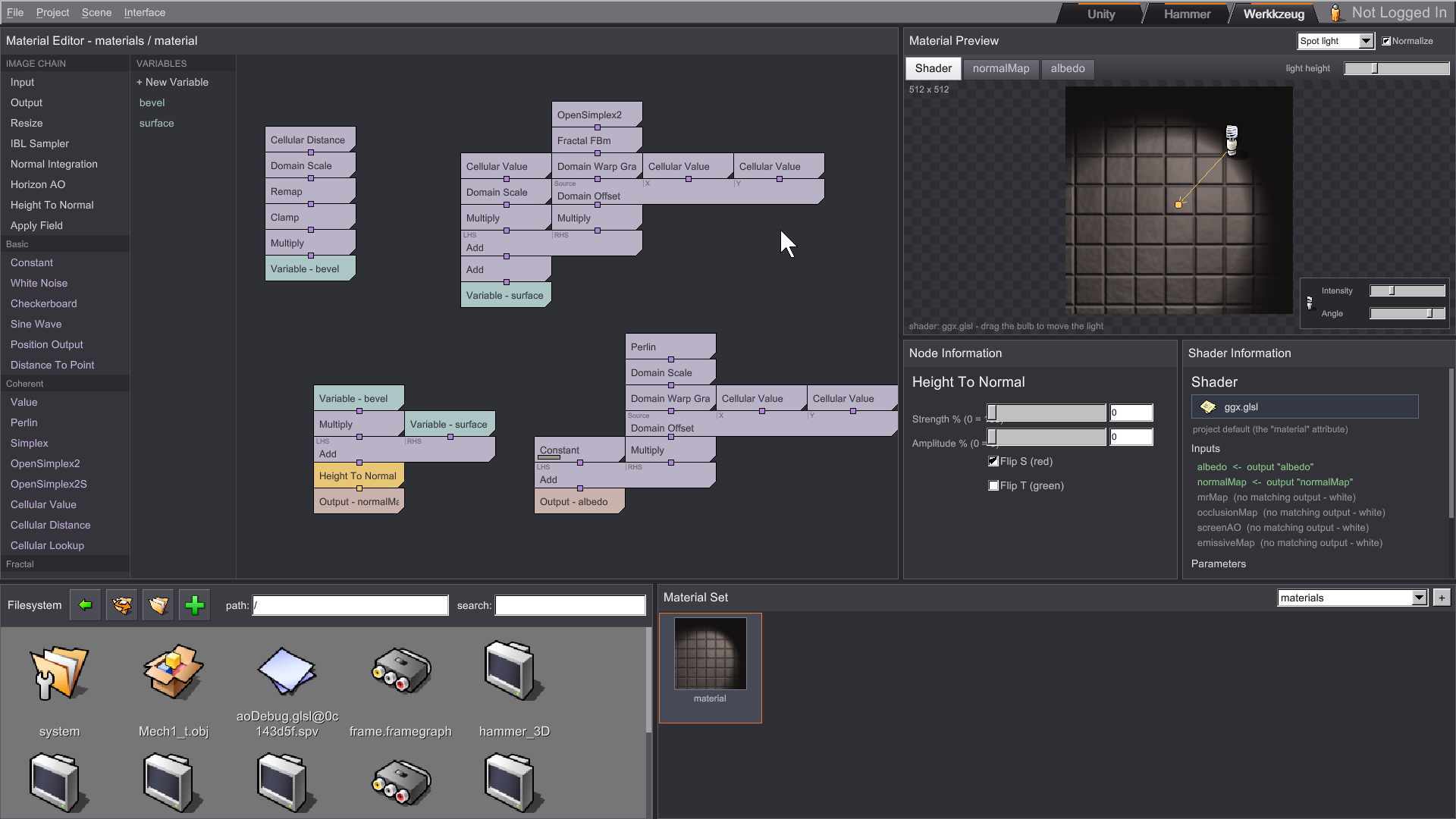Select the yellow Height To Normal node
The width and height of the screenshot is (1456, 819).
click(358, 475)
